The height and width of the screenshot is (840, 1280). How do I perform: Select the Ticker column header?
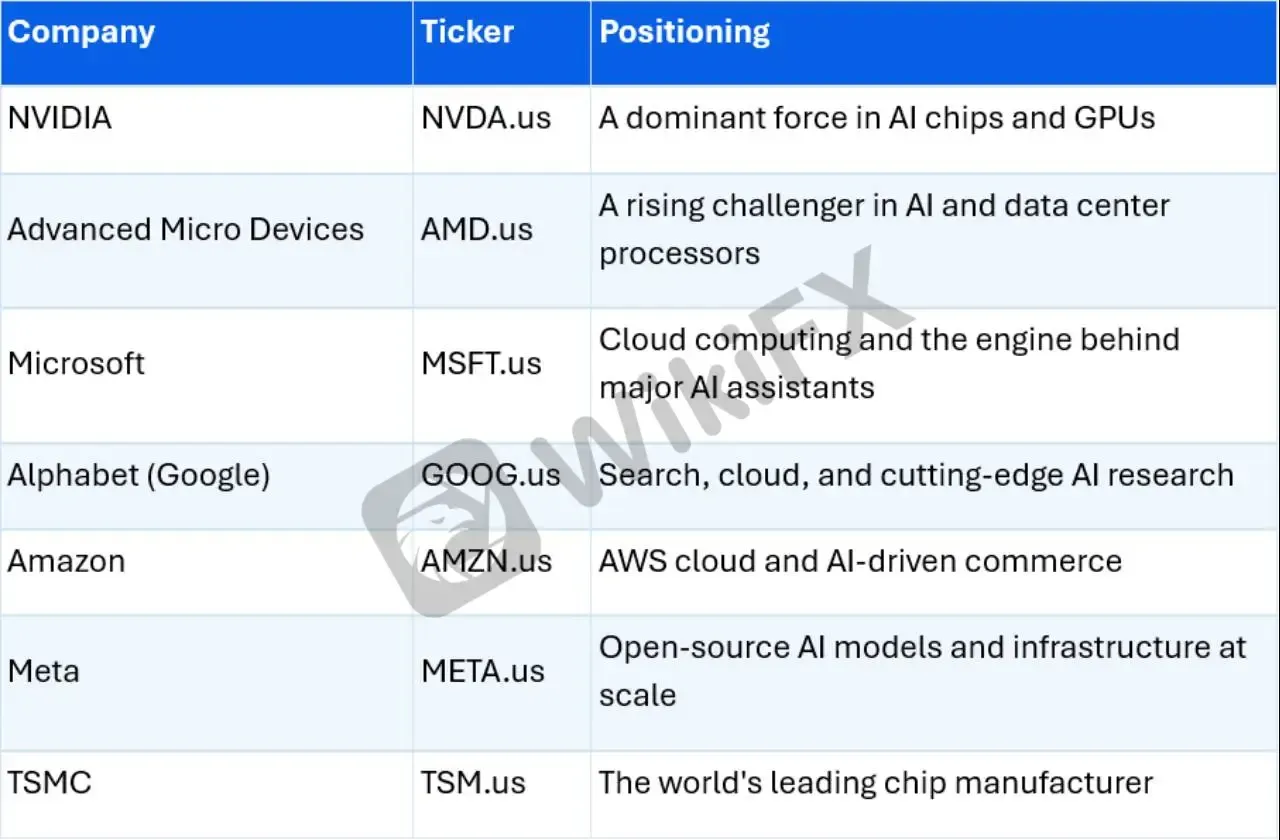tap(467, 32)
